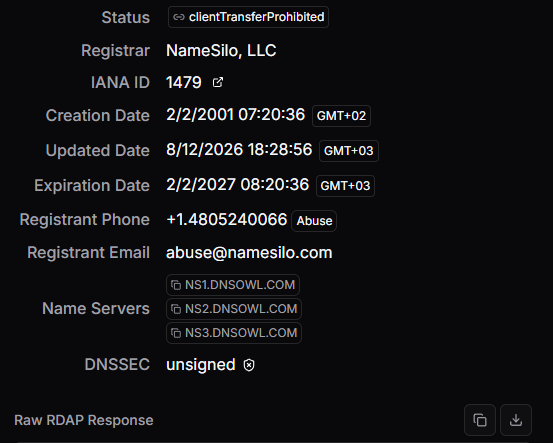Select the abuse@namesilo.com email address
Screen dimensions: 553x443
pyautogui.click(x=249, y=253)
